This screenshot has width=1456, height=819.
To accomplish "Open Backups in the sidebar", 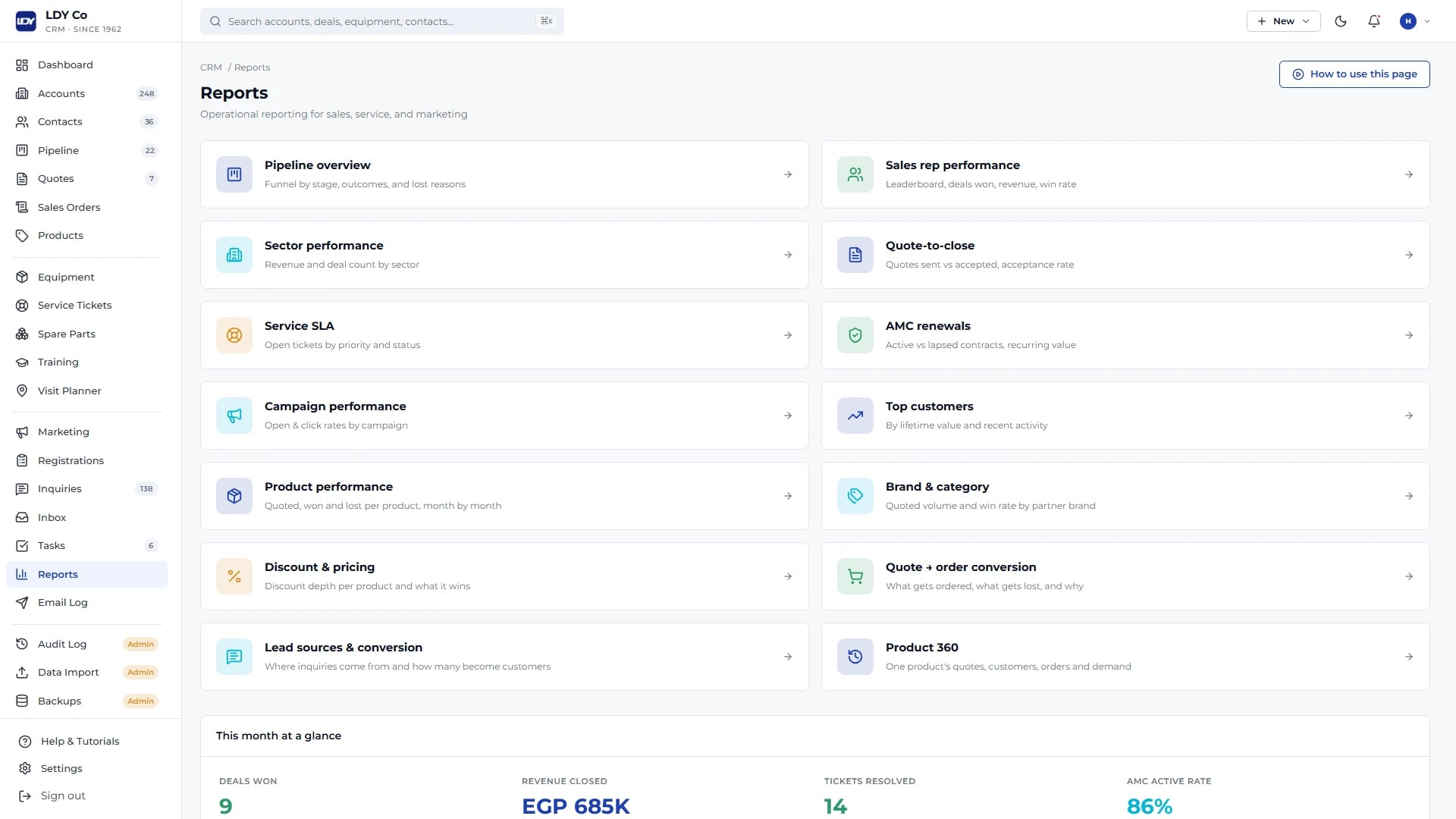I will [x=86, y=701].
